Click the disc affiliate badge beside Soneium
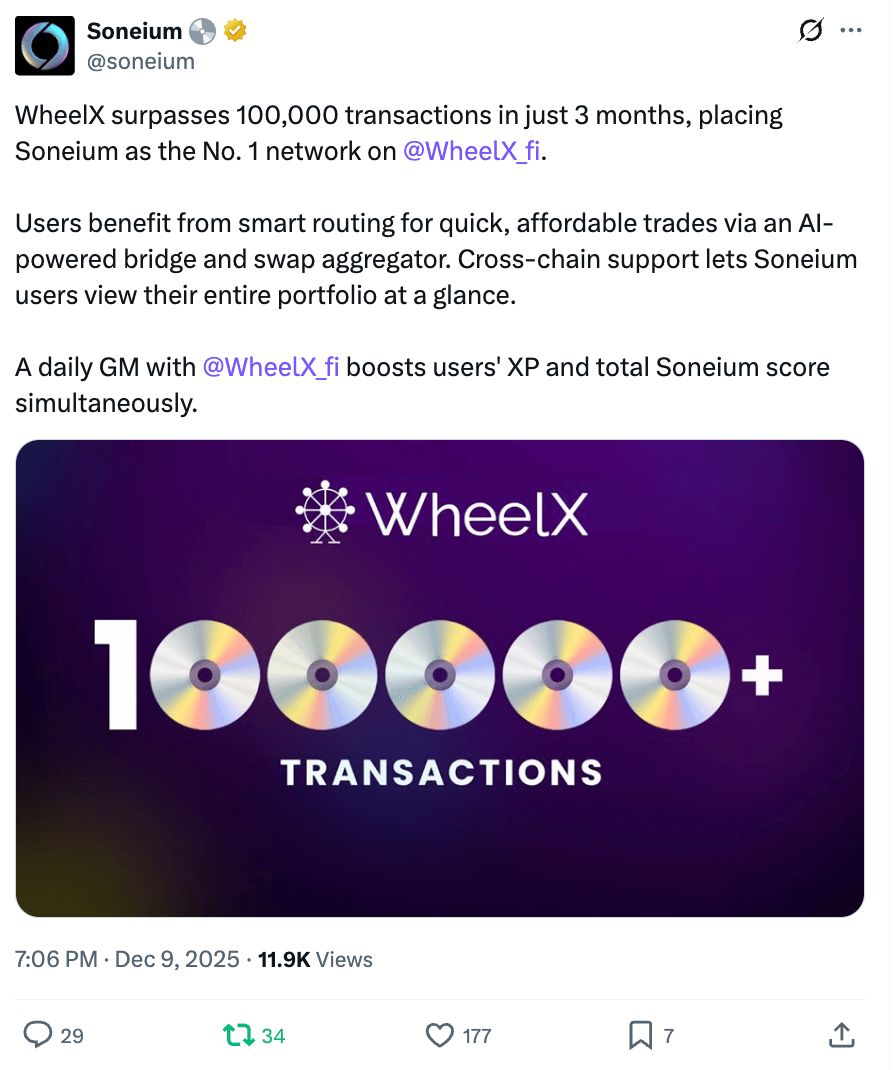The image size is (896, 1070). [x=203, y=32]
